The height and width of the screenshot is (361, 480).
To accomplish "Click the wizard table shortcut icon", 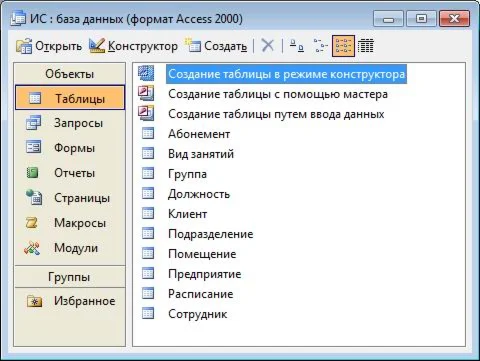I will click(x=146, y=93).
